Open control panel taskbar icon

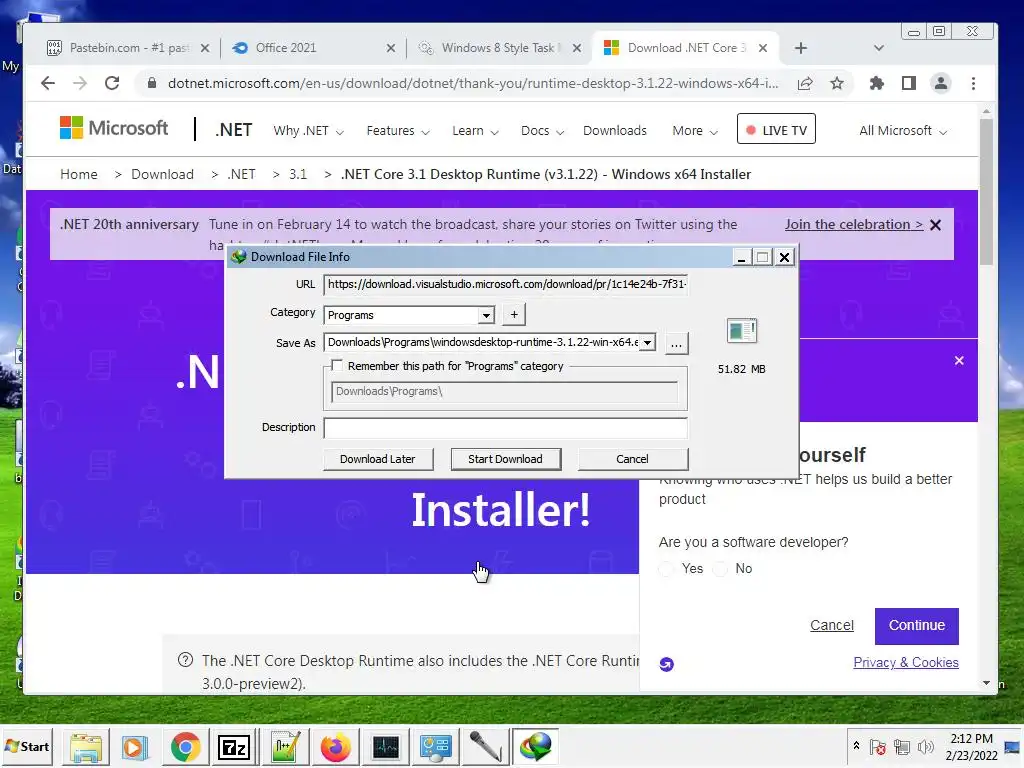pos(436,747)
